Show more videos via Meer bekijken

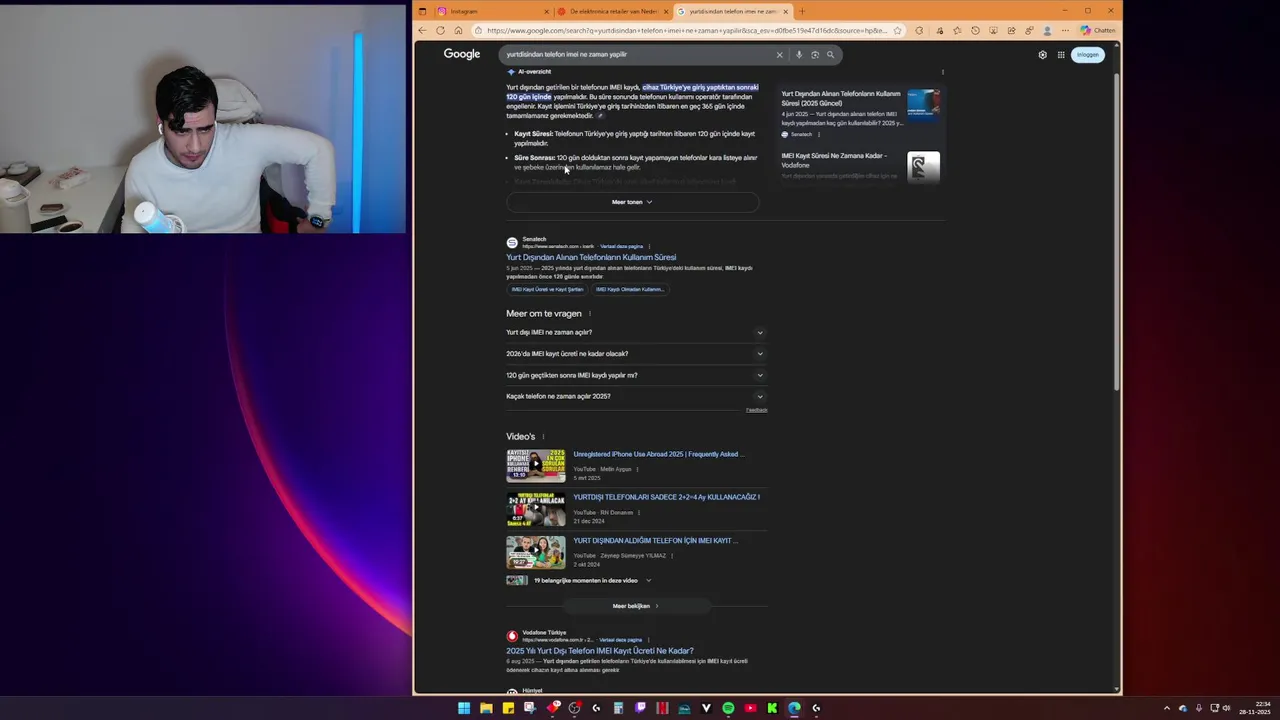636,606
